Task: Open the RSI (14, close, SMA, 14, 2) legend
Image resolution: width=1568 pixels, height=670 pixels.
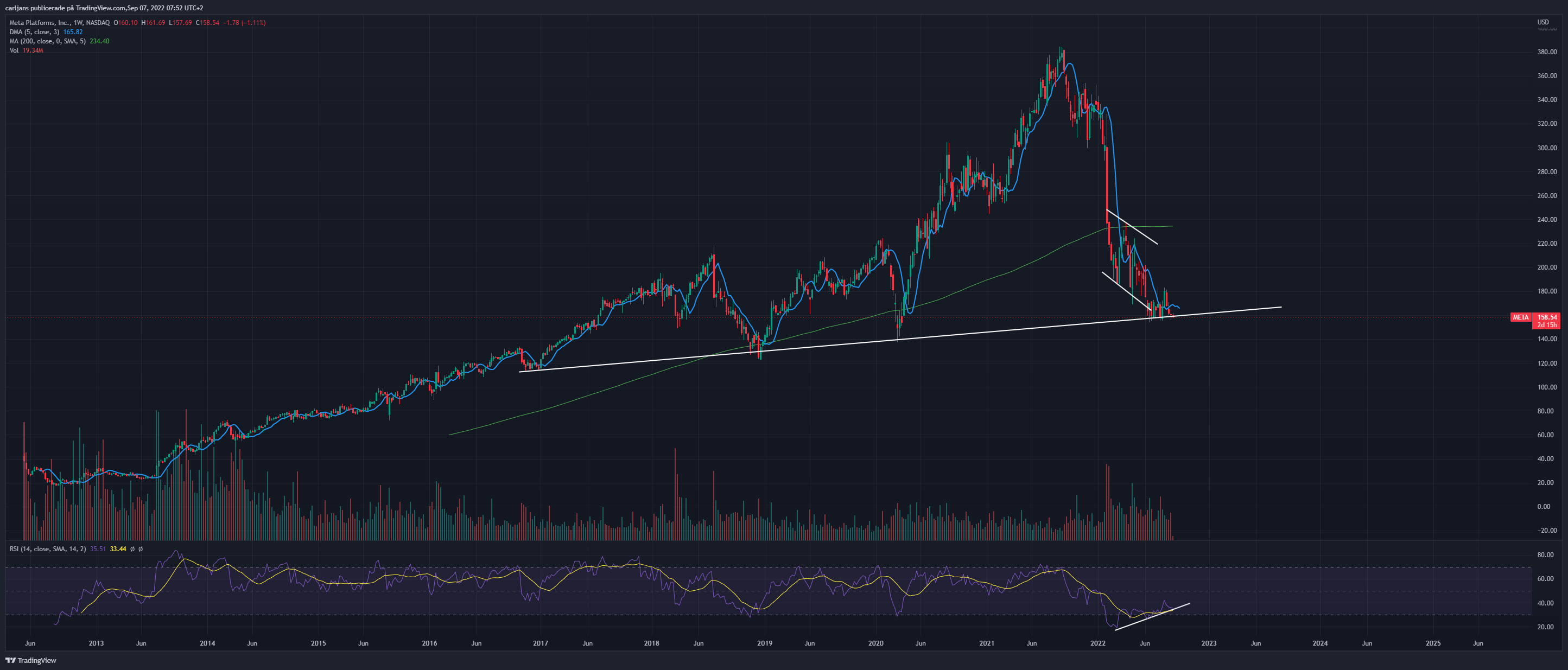Action: pyautogui.click(x=47, y=549)
